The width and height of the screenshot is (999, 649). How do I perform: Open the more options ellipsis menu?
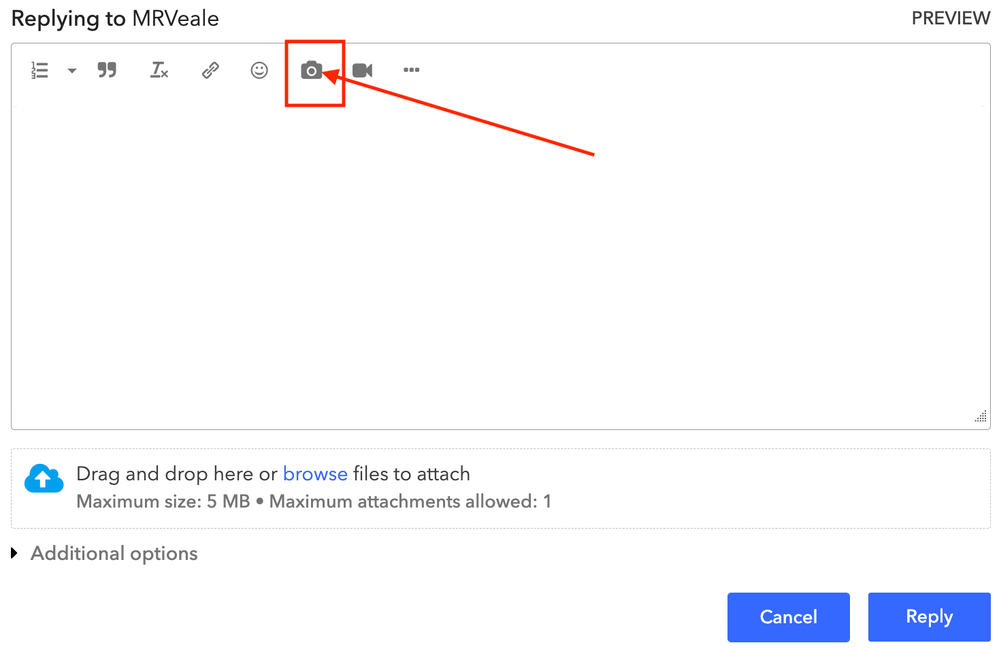pos(411,70)
